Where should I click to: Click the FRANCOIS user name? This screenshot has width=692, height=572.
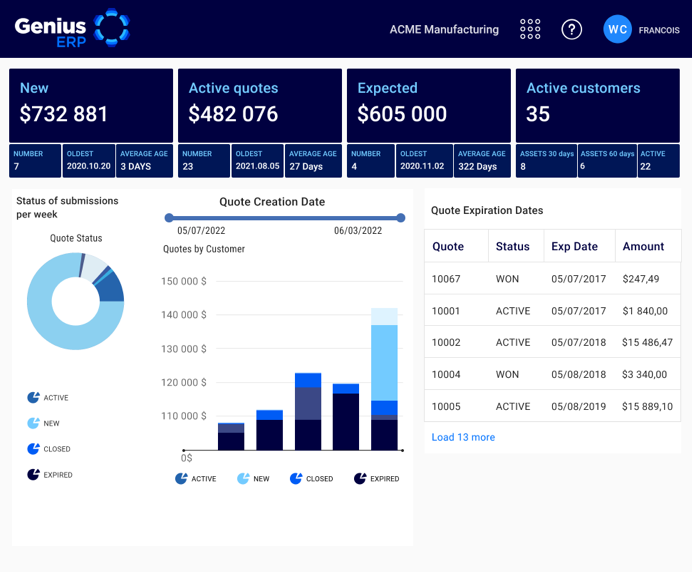659,30
